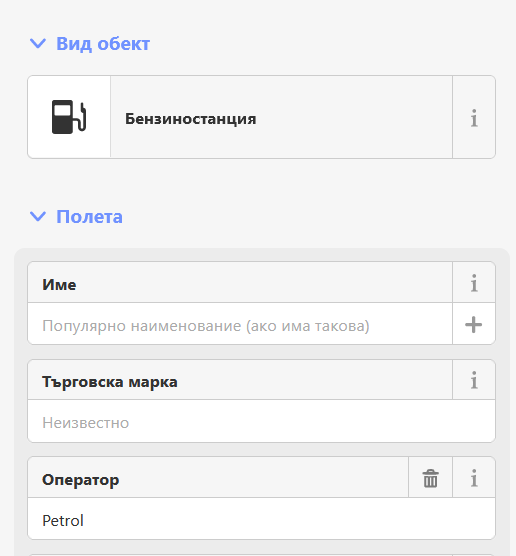Click the Оператор field containing Petrol

[x=261, y=519]
